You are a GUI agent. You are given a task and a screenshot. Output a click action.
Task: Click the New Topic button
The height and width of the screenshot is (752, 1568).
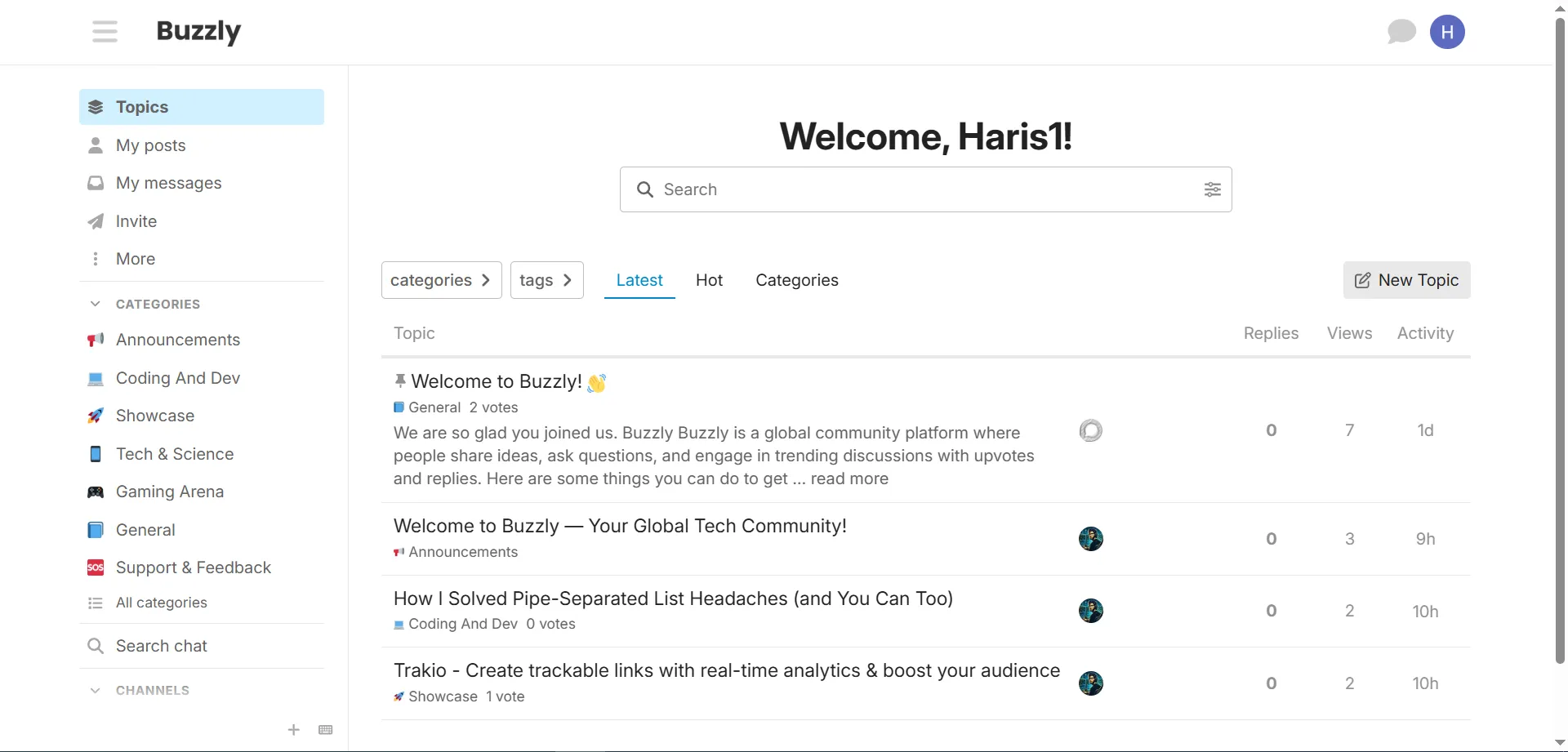1406,280
